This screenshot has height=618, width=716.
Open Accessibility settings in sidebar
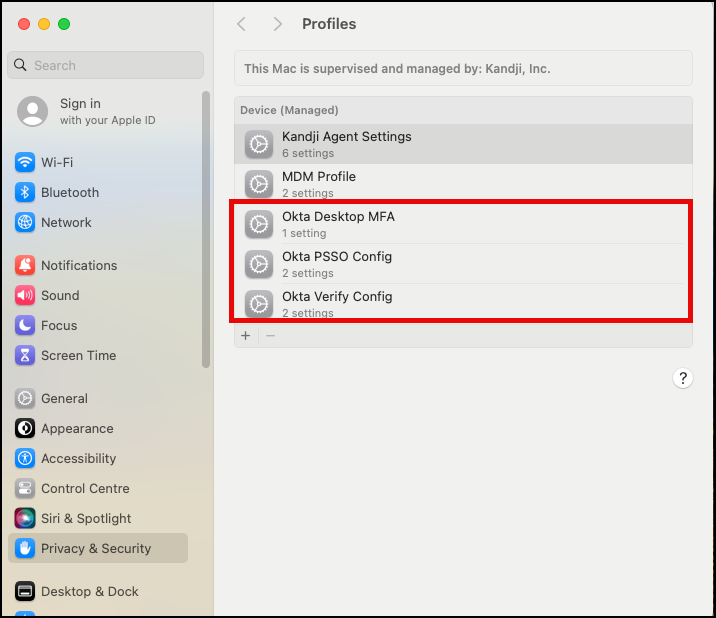click(x=78, y=458)
